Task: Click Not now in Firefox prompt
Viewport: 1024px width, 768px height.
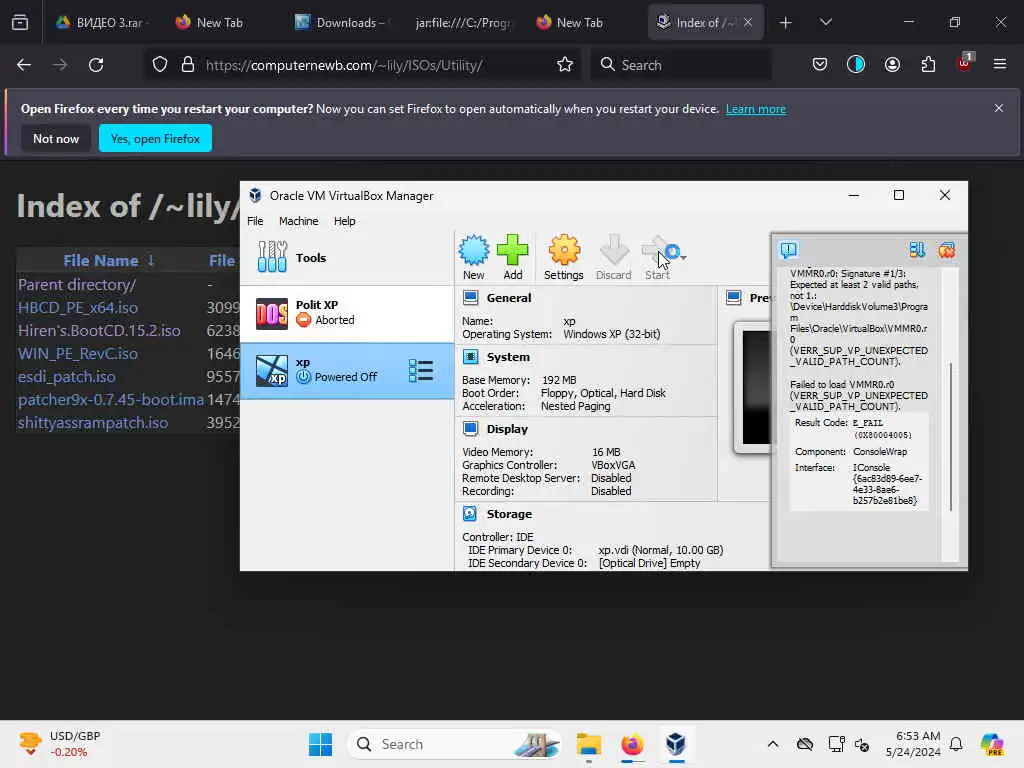Action: pyautogui.click(x=56, y=138)
